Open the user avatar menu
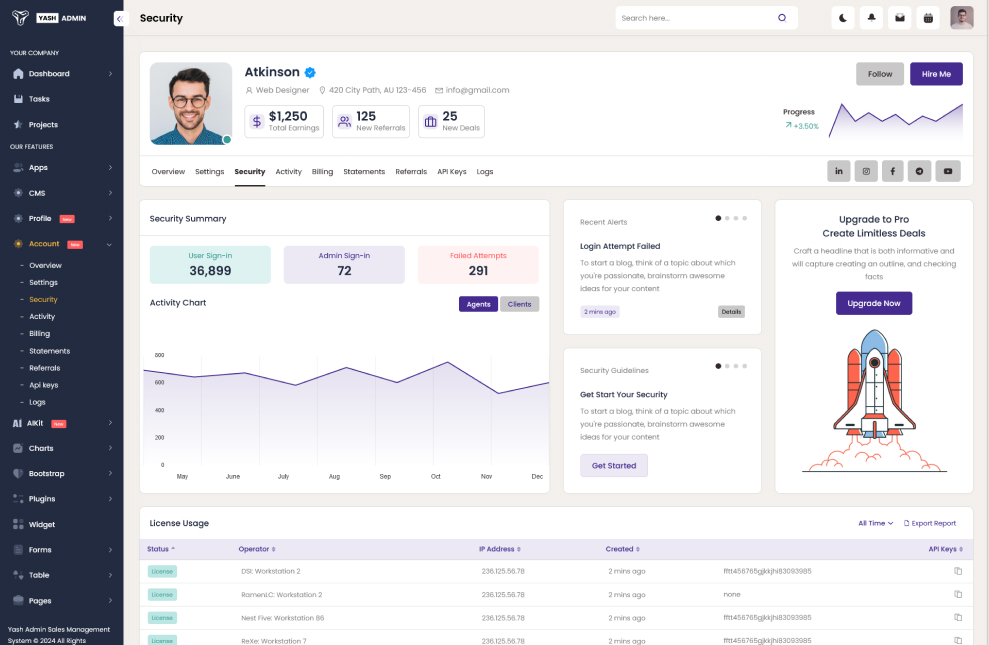 point(961,18)
